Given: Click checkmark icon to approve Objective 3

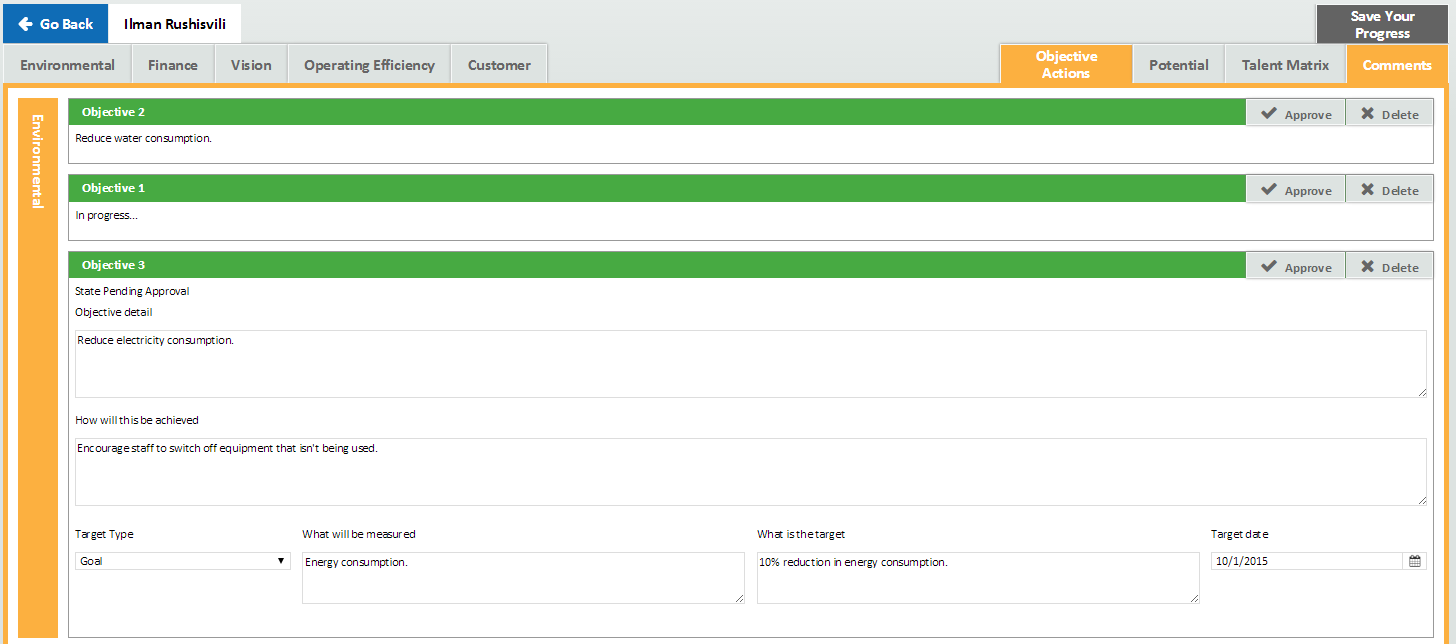Looking at the screenshot, I should point(1269,266).
